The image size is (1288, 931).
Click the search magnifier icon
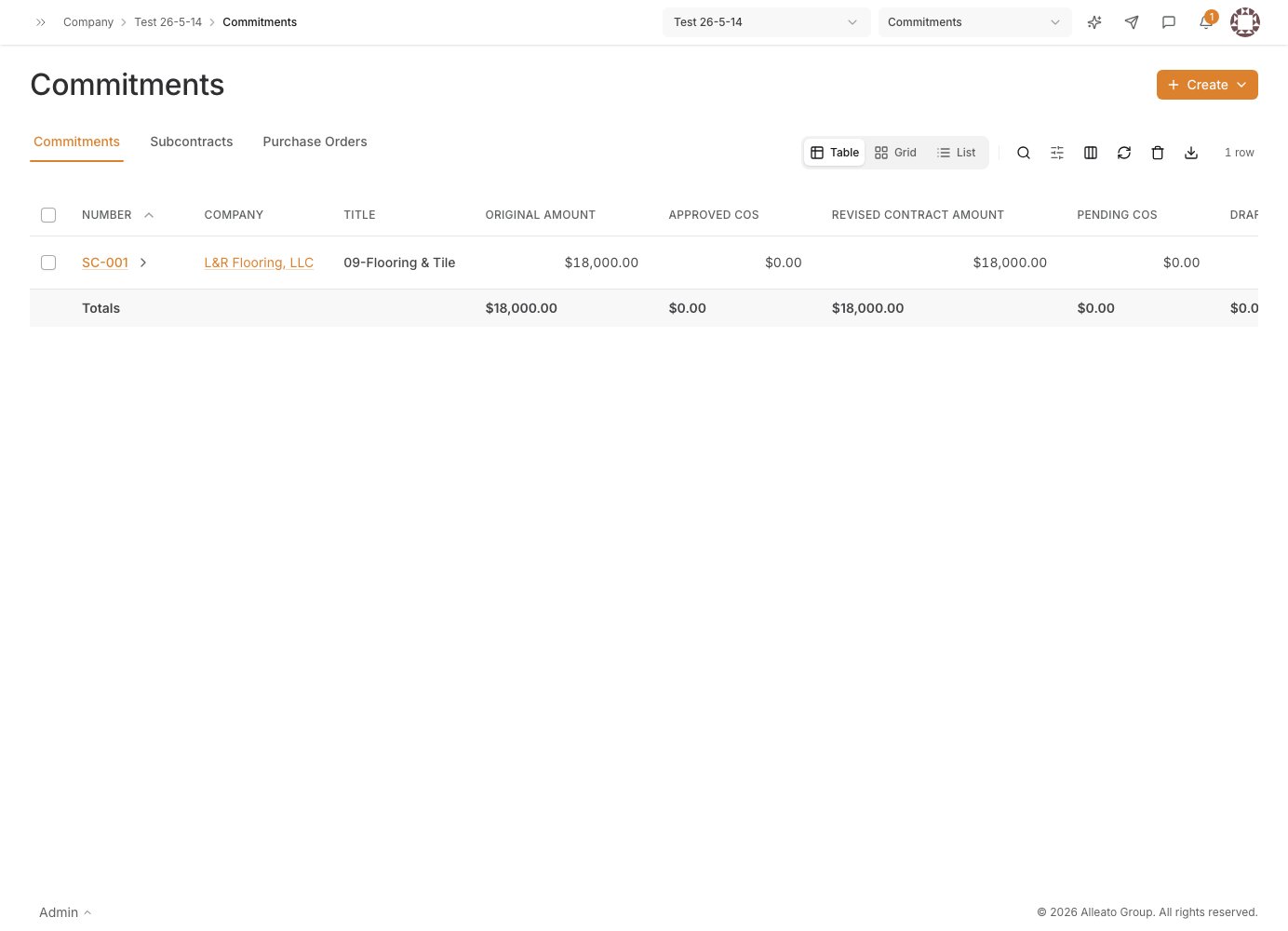1024,153
